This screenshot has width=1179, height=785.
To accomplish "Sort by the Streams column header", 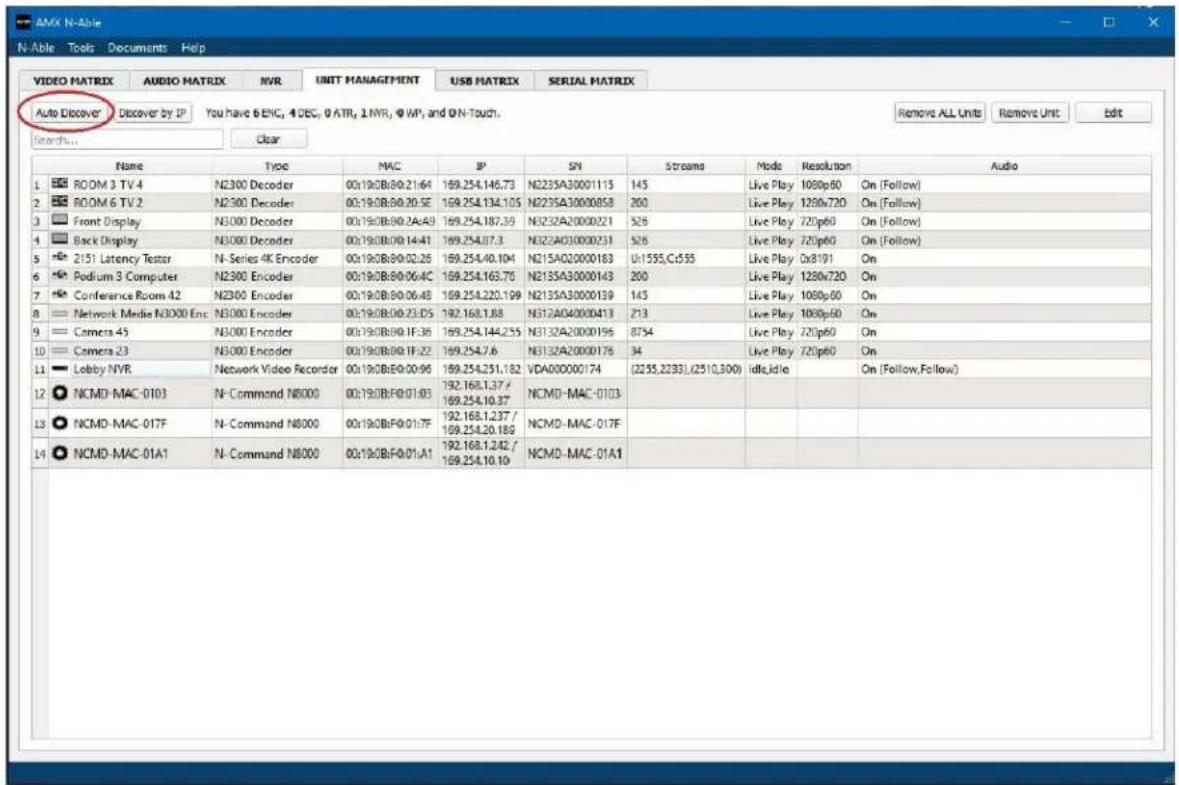I will point(686,165).
